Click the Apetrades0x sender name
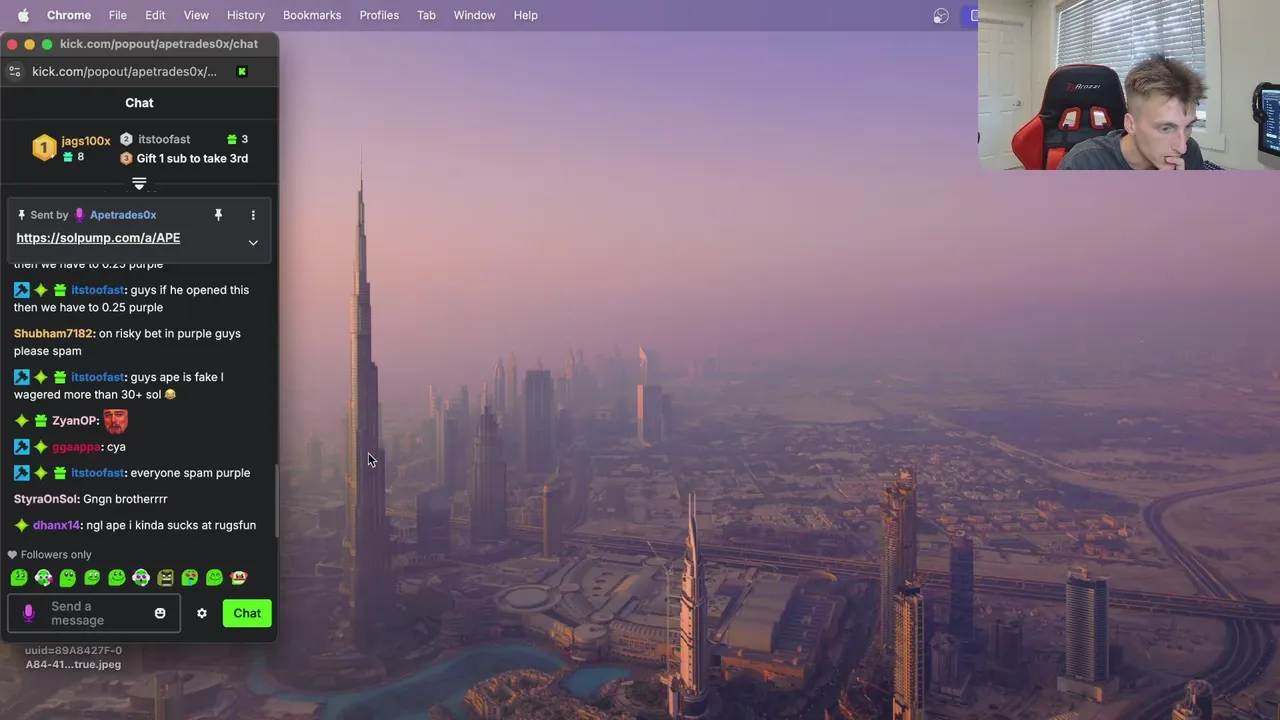Screen dimensions: 1280x720 pyautogui.click(x=123, y=215)
